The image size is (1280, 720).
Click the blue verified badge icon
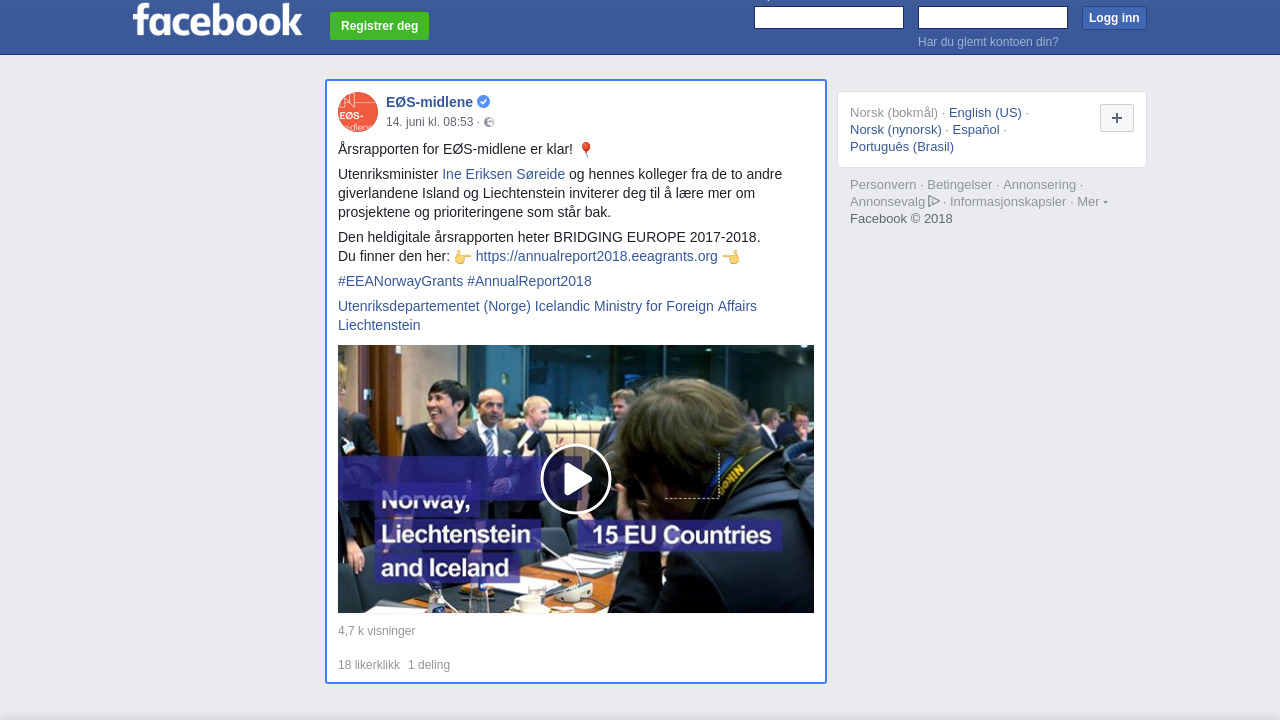click(x=484, y=102)
